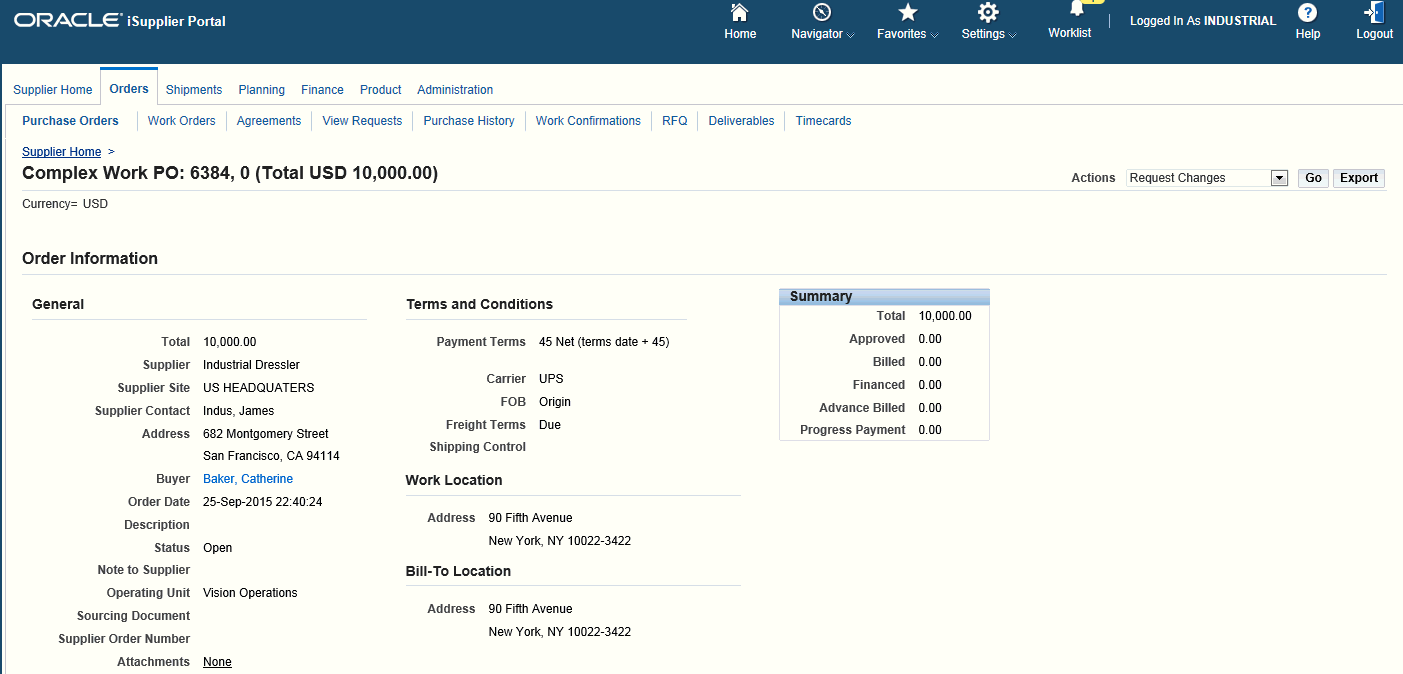Click the Status value Open
Screen dimensions: 1403x674
(218, 548)
